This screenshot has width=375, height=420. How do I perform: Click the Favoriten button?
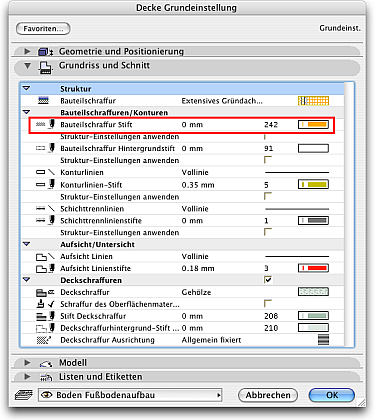tap(43, 29)
